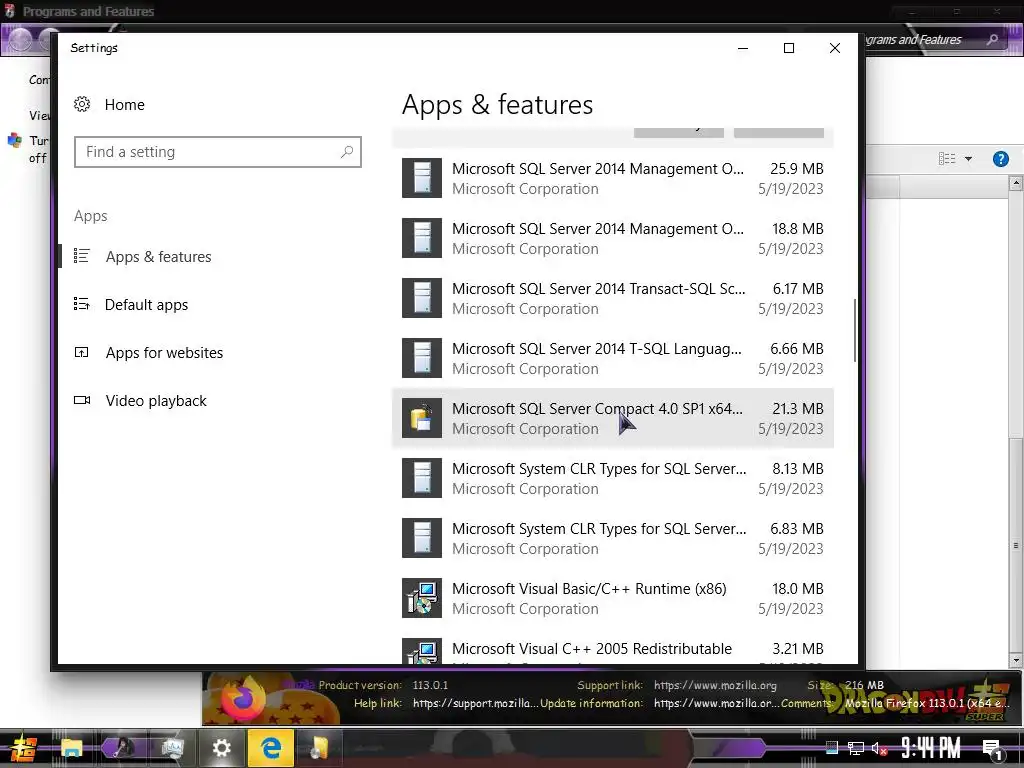Click the 8.13 MB size value
Image resolution: width=1024 pixels, height=768 pixels.
pyautogui.click(x=798, y=469)
